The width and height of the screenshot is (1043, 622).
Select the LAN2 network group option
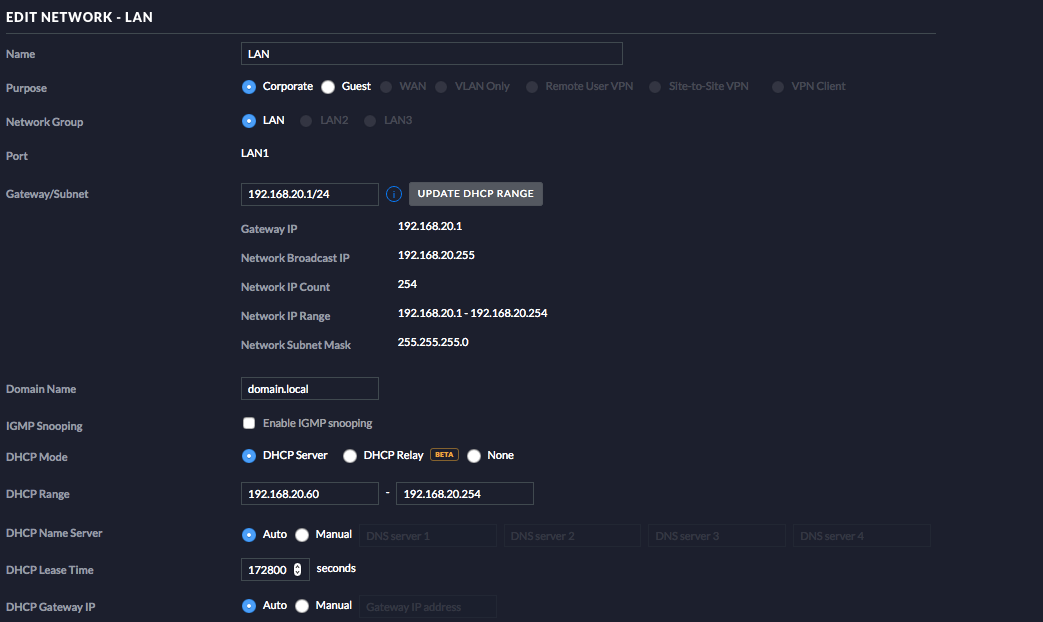tap(306, 121)
